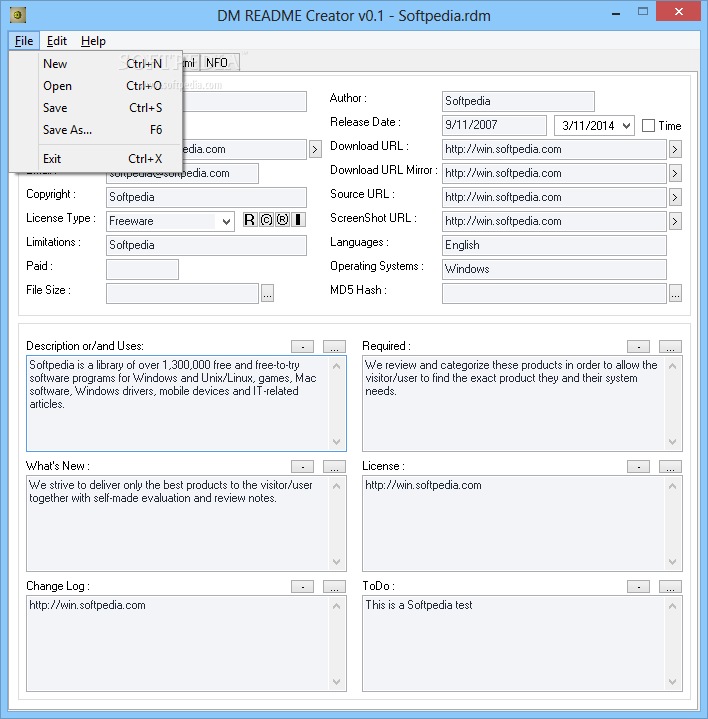Insert the registered ® symbol

click(x=282, y=220)
